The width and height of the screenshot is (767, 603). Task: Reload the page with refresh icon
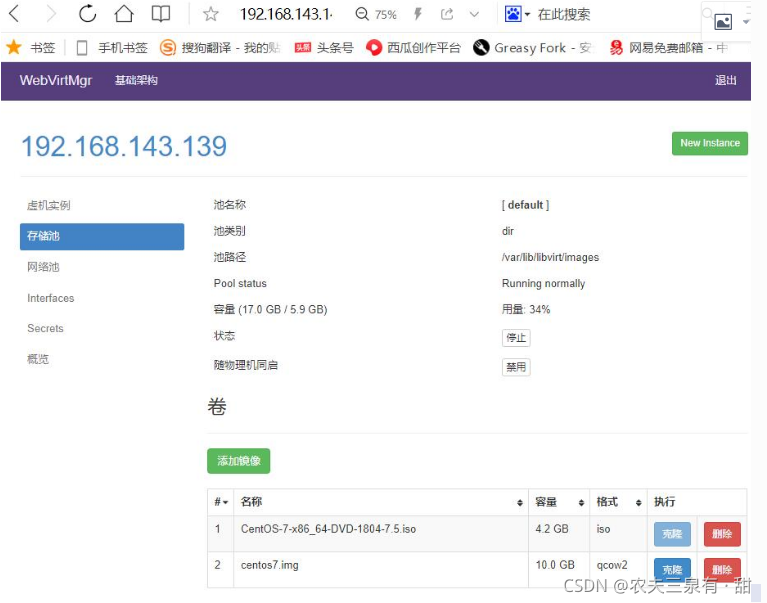click(x=88, y=14)
